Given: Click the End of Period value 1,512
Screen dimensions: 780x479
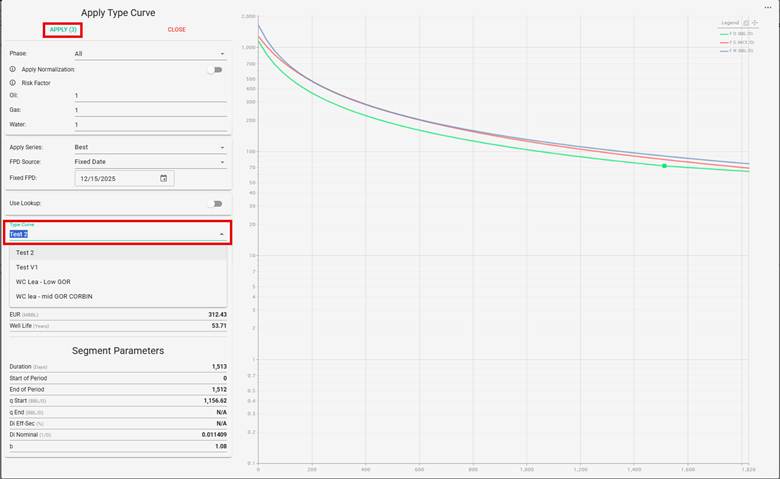Looking at the screenshot, I should (x=219, y=389).
